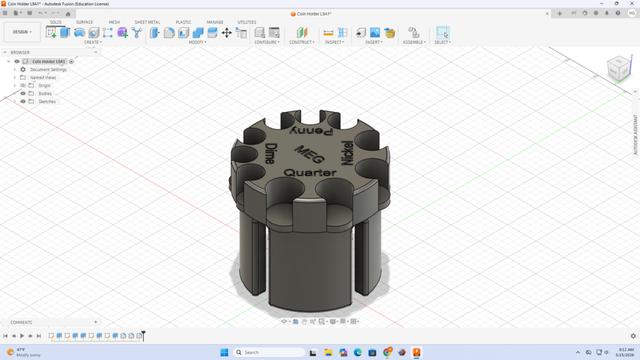The image size is (640, 360).
Task: Click the activate radio button beside Coin Holder
Action: (x=71, y=62)
